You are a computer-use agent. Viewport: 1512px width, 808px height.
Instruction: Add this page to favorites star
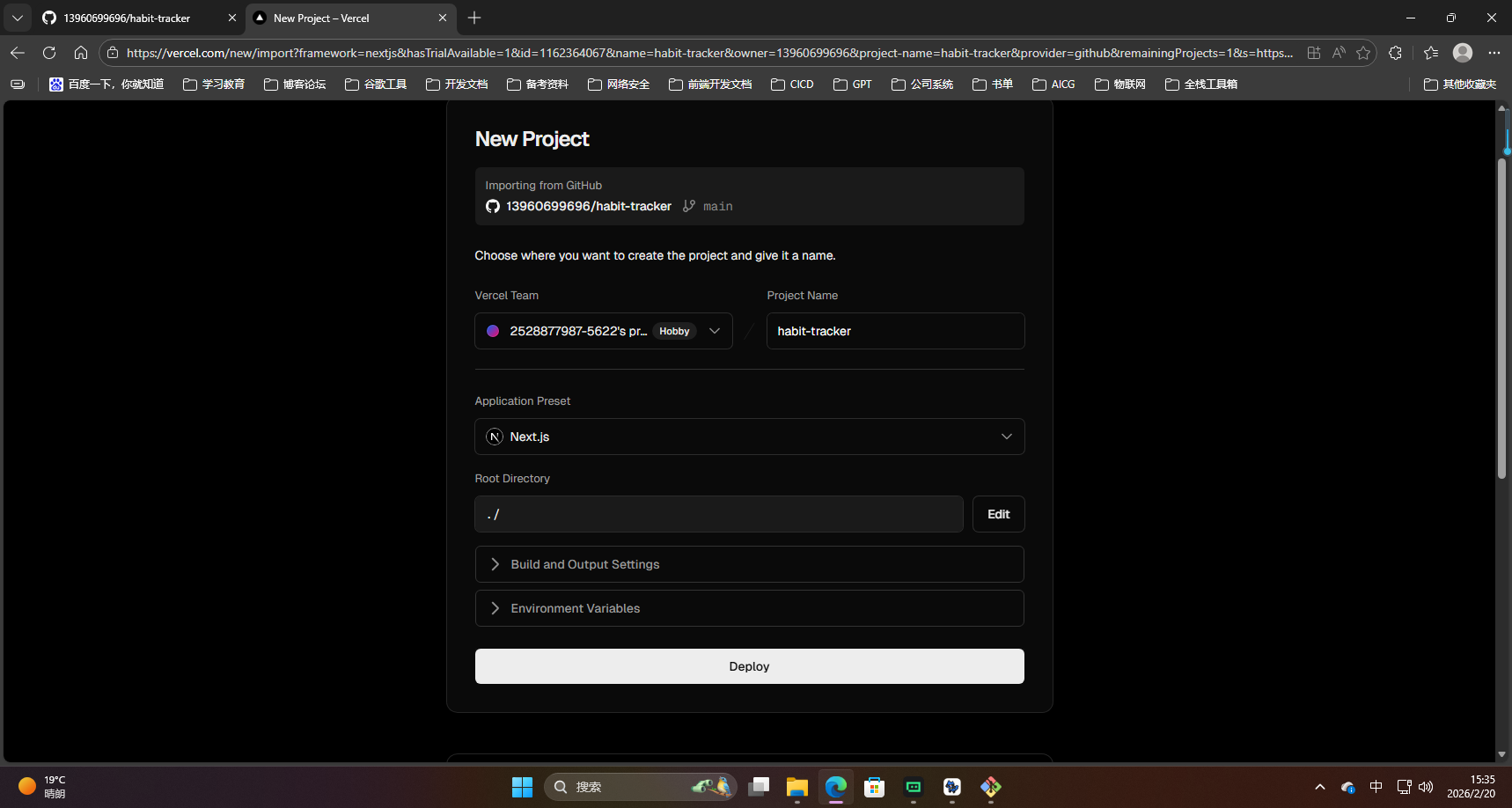1363,53
